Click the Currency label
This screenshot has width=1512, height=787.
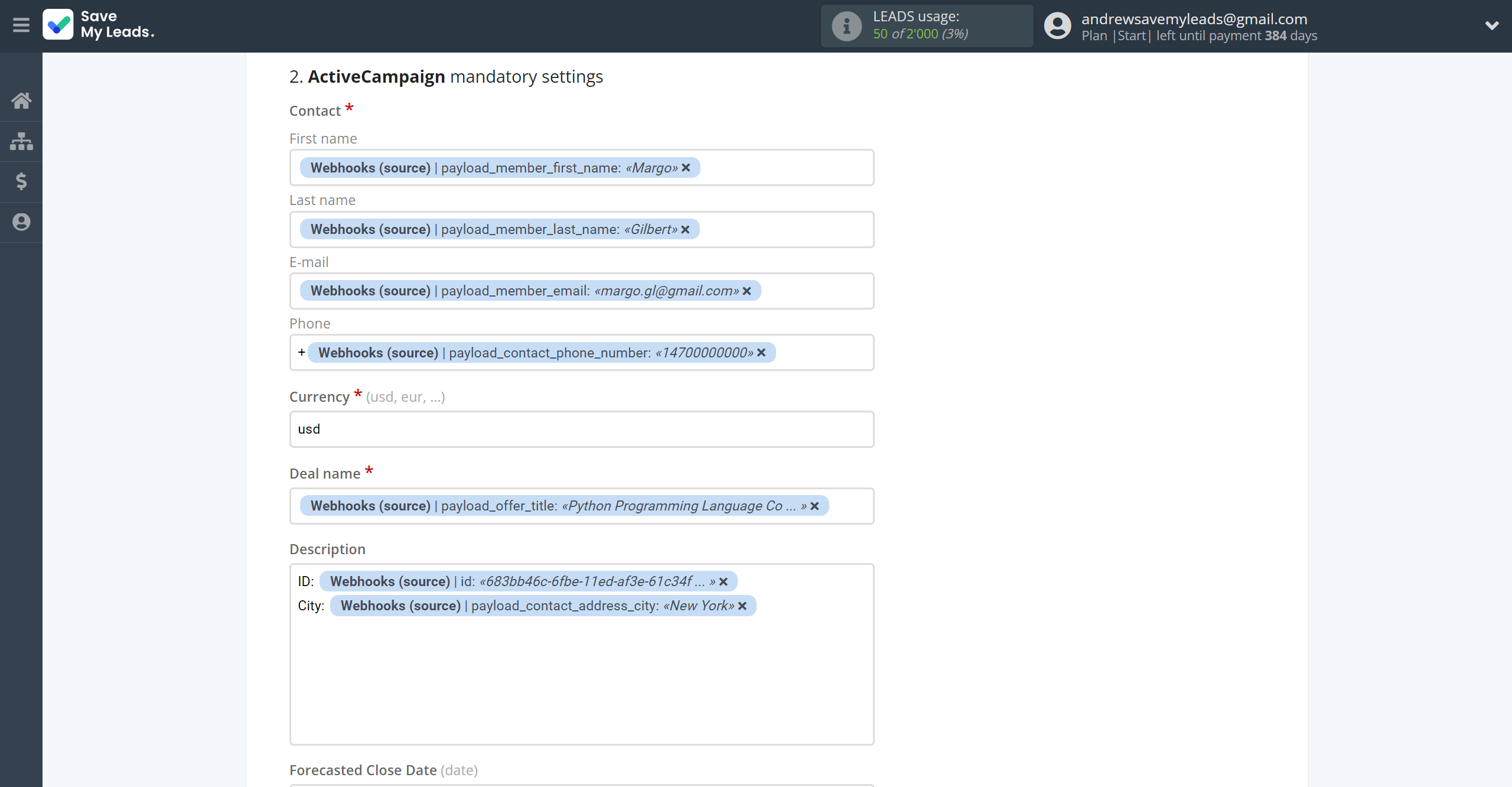click(320, 397)
